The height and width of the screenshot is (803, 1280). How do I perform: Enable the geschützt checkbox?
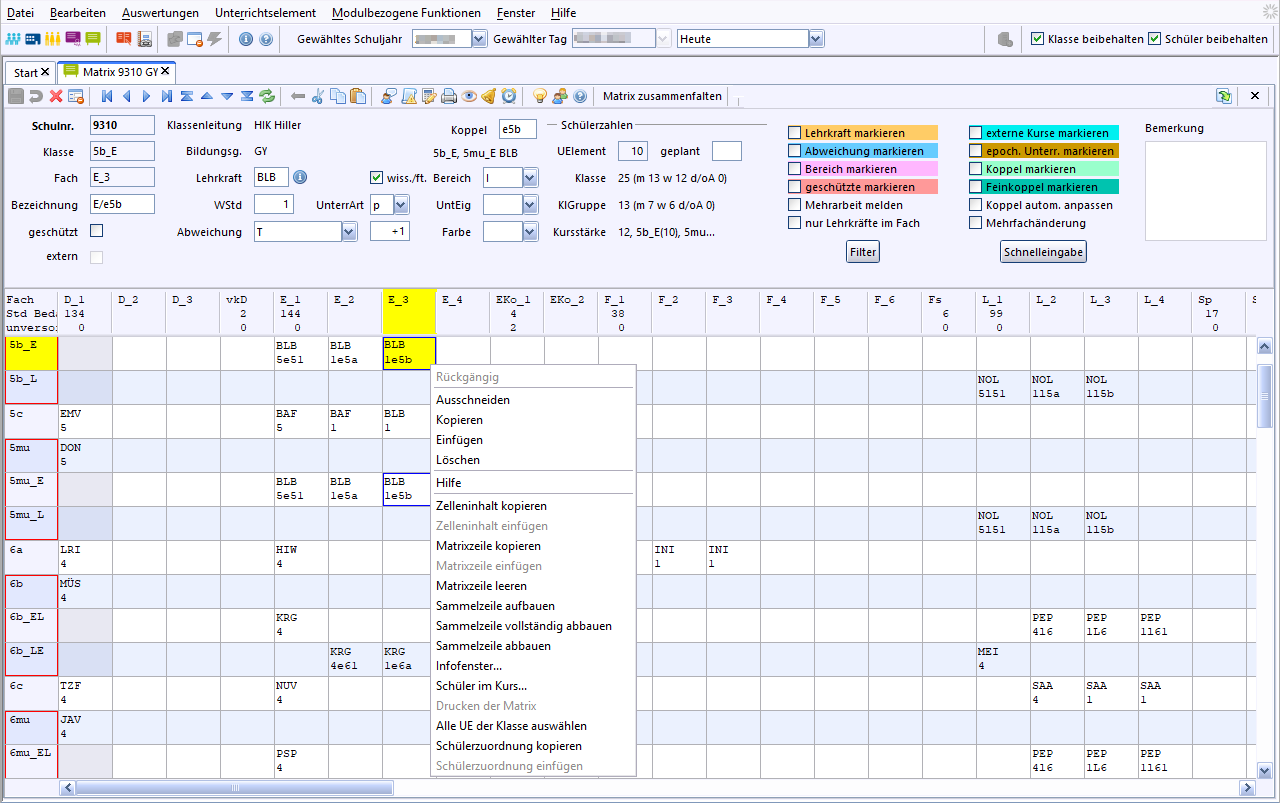pos(97,231)
